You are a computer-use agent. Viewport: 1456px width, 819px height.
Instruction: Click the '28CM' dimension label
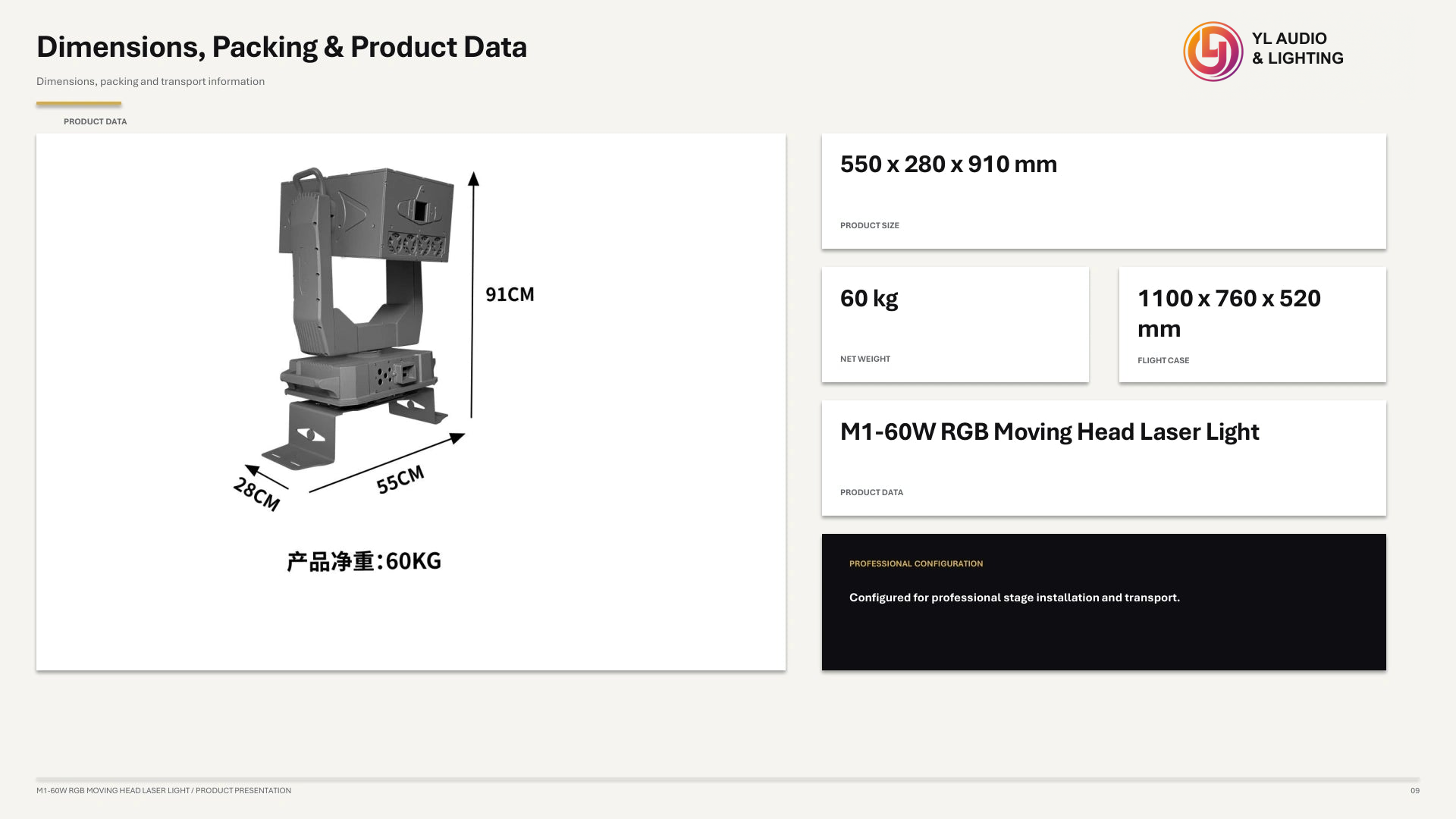tap(256, 493)
